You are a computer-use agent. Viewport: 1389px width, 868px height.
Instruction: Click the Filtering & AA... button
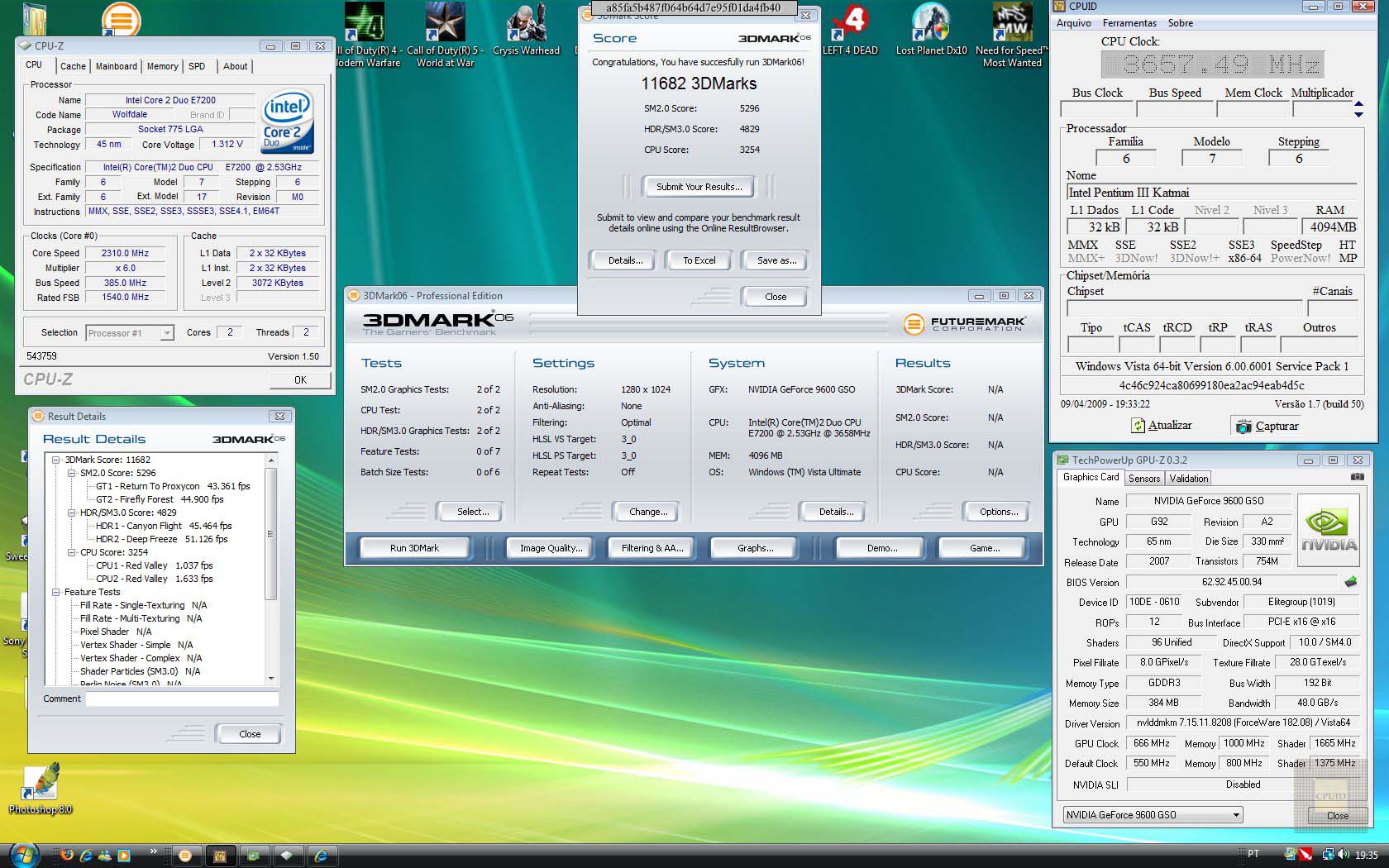pos(652,548)
